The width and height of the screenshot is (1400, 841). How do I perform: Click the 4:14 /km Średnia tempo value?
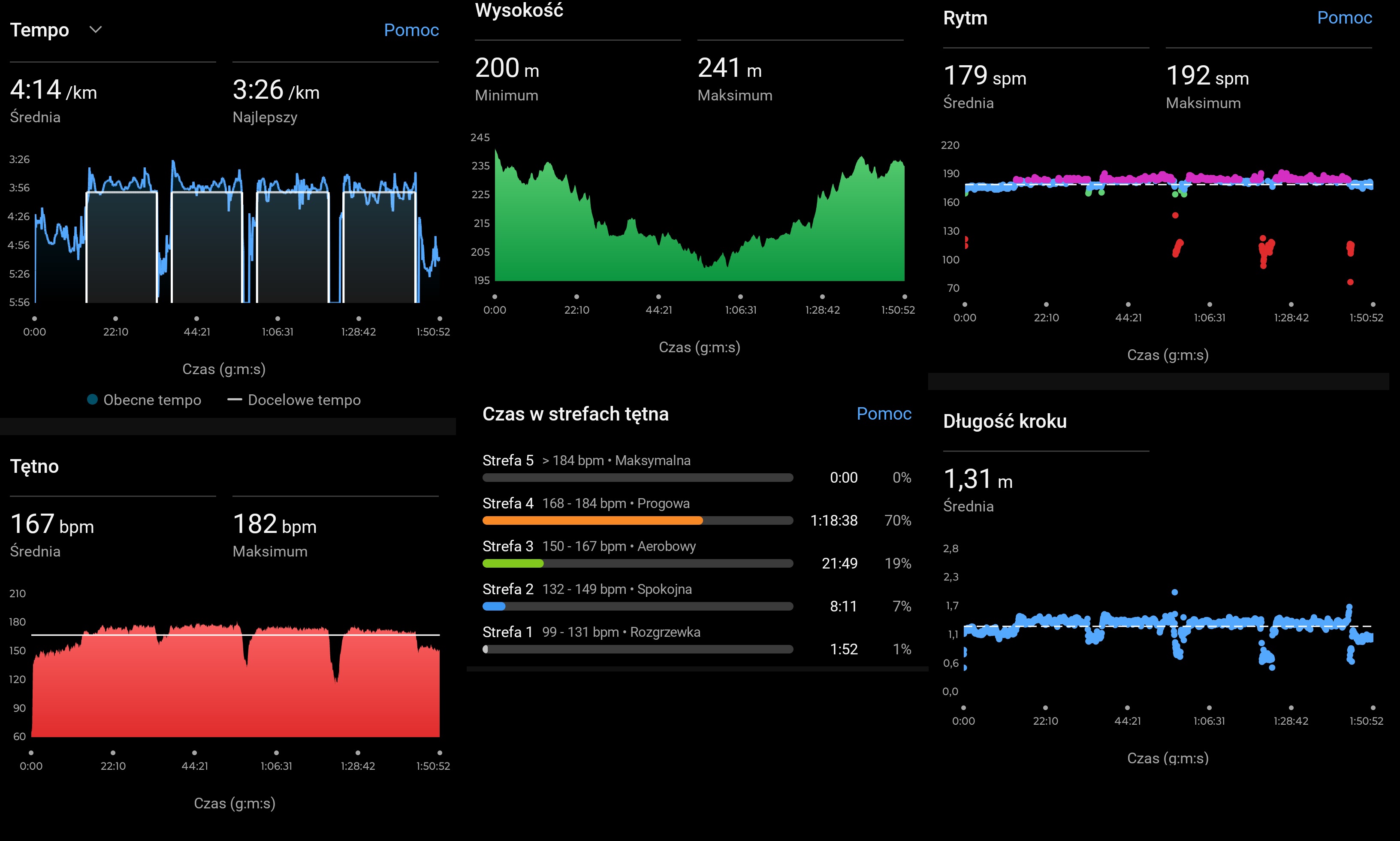point(53,90)
